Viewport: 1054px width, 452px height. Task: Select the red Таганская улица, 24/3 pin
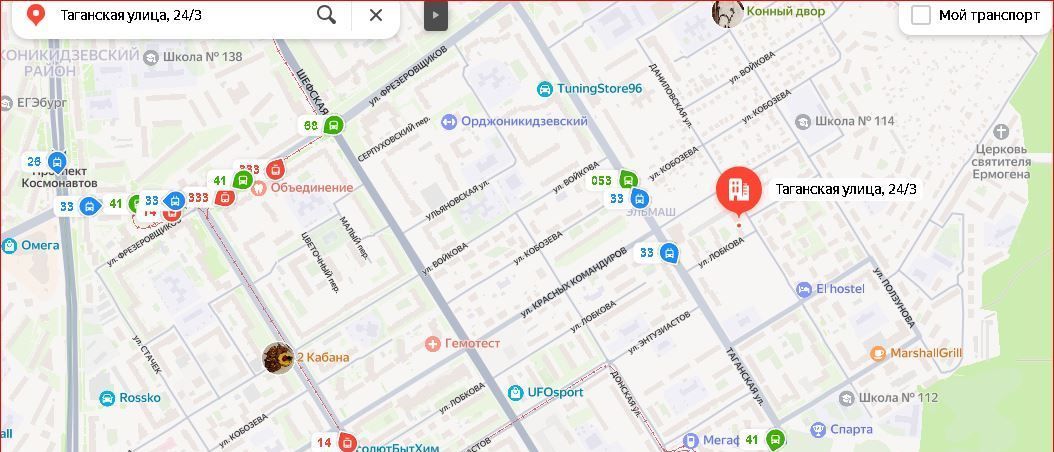[739, 191]
